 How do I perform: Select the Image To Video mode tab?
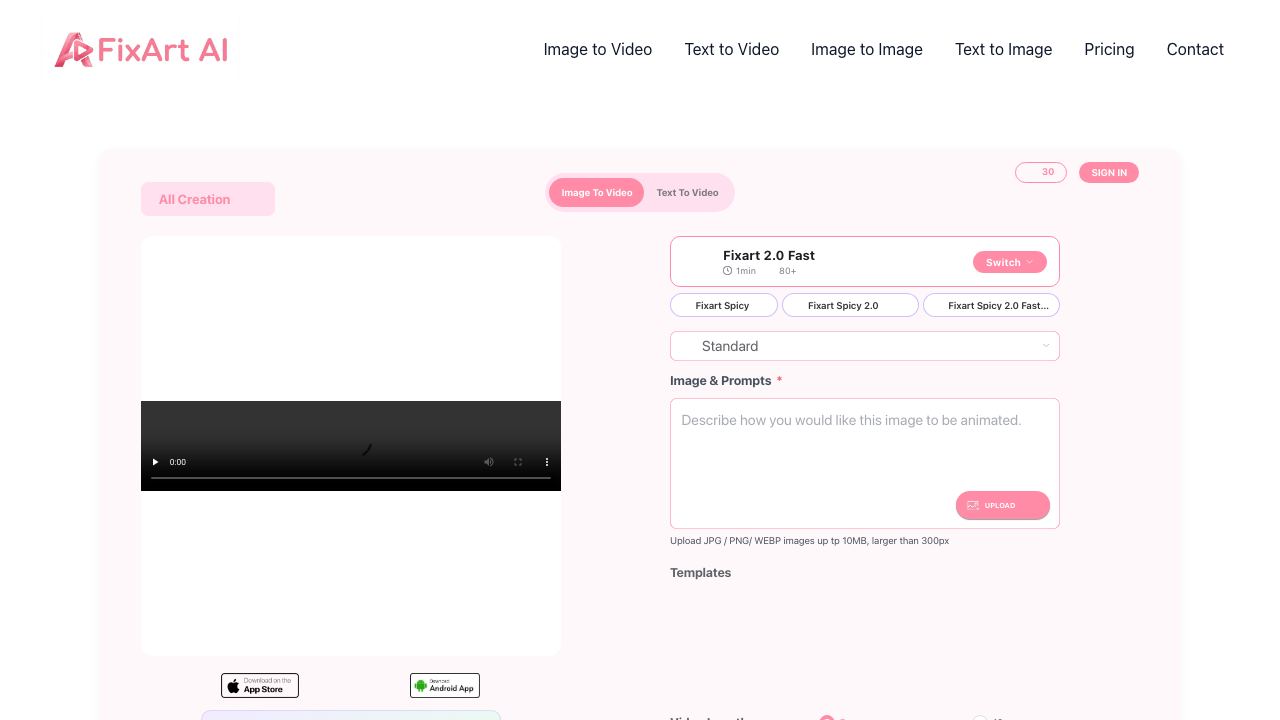click(x=597, y=193)
